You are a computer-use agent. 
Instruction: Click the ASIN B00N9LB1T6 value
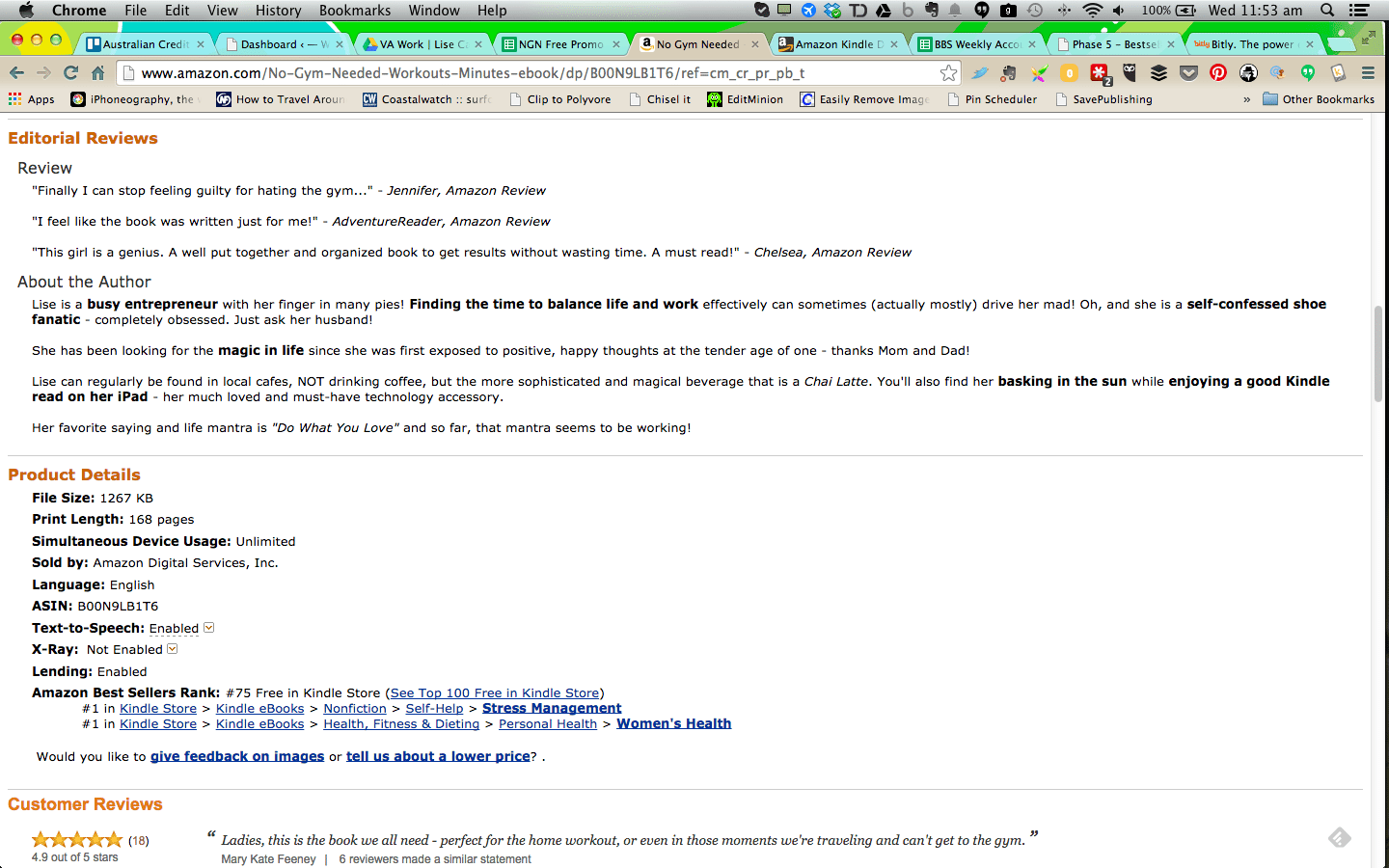pyautogui.click(x=118, y=606)
